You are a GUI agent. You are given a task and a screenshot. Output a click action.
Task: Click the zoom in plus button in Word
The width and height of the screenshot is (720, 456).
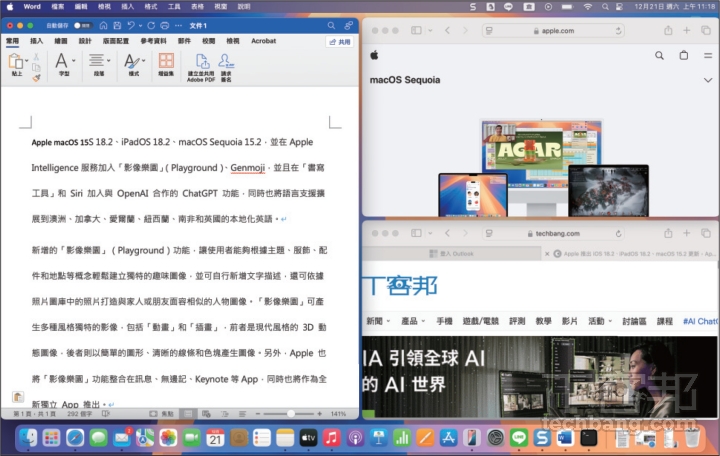320,414
